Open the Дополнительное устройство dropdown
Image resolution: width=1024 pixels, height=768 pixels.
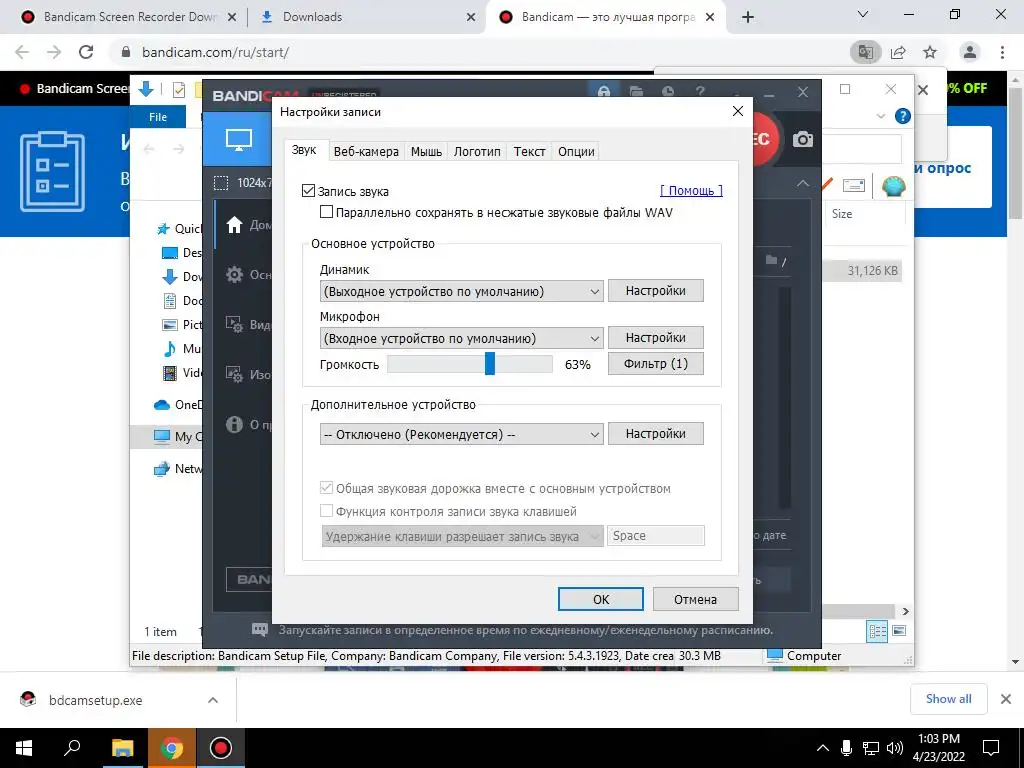coord(461,434)
